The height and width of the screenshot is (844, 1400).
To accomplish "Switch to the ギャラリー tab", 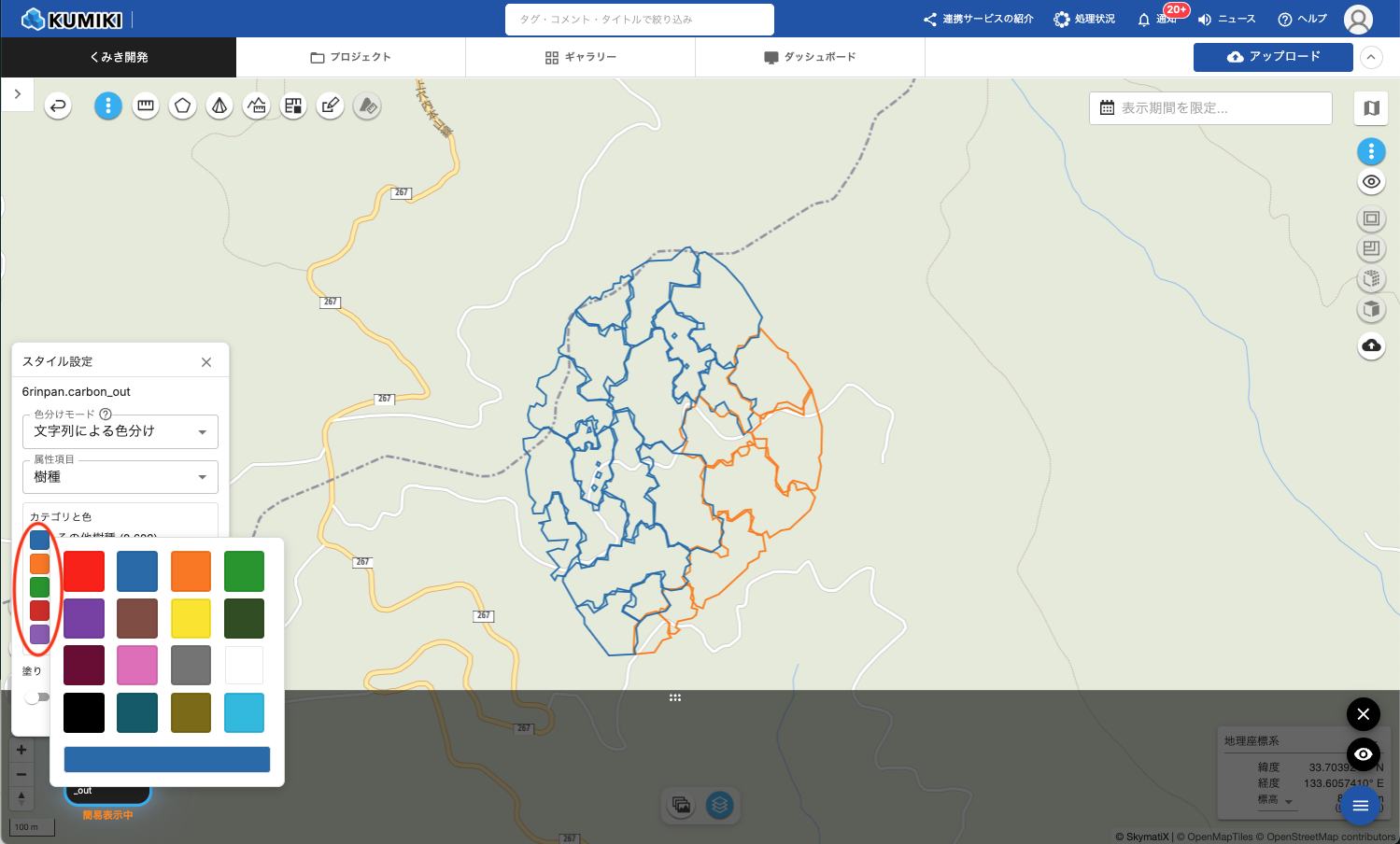I will click(x=580, y=57).
